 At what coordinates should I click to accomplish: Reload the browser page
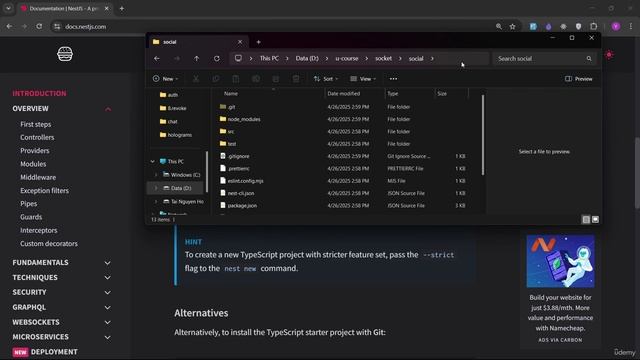pos(39,27)
